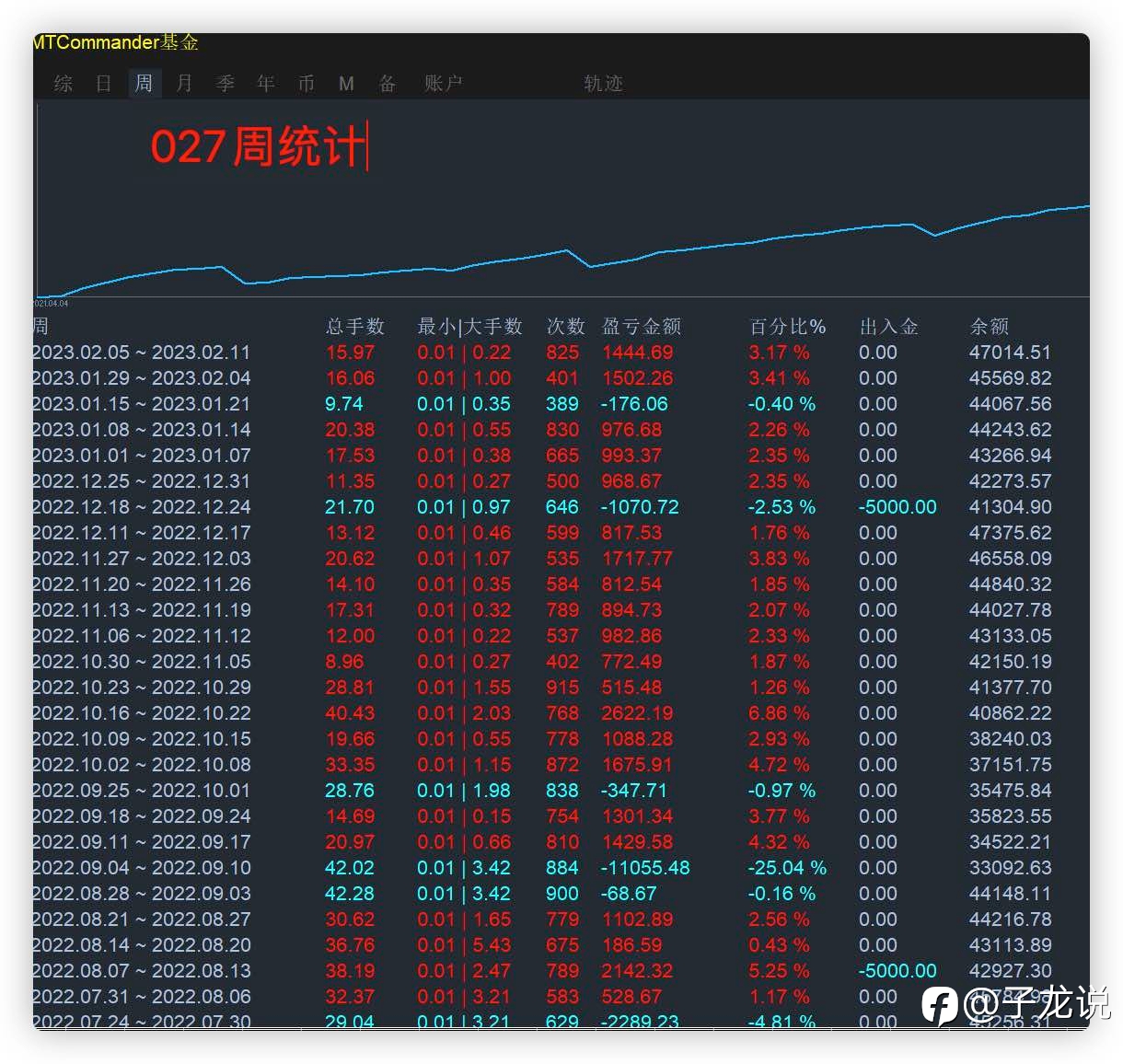Open the 年 yearly tab
The height and width of the screenshot is (1064, 1123).
point(266,84)
